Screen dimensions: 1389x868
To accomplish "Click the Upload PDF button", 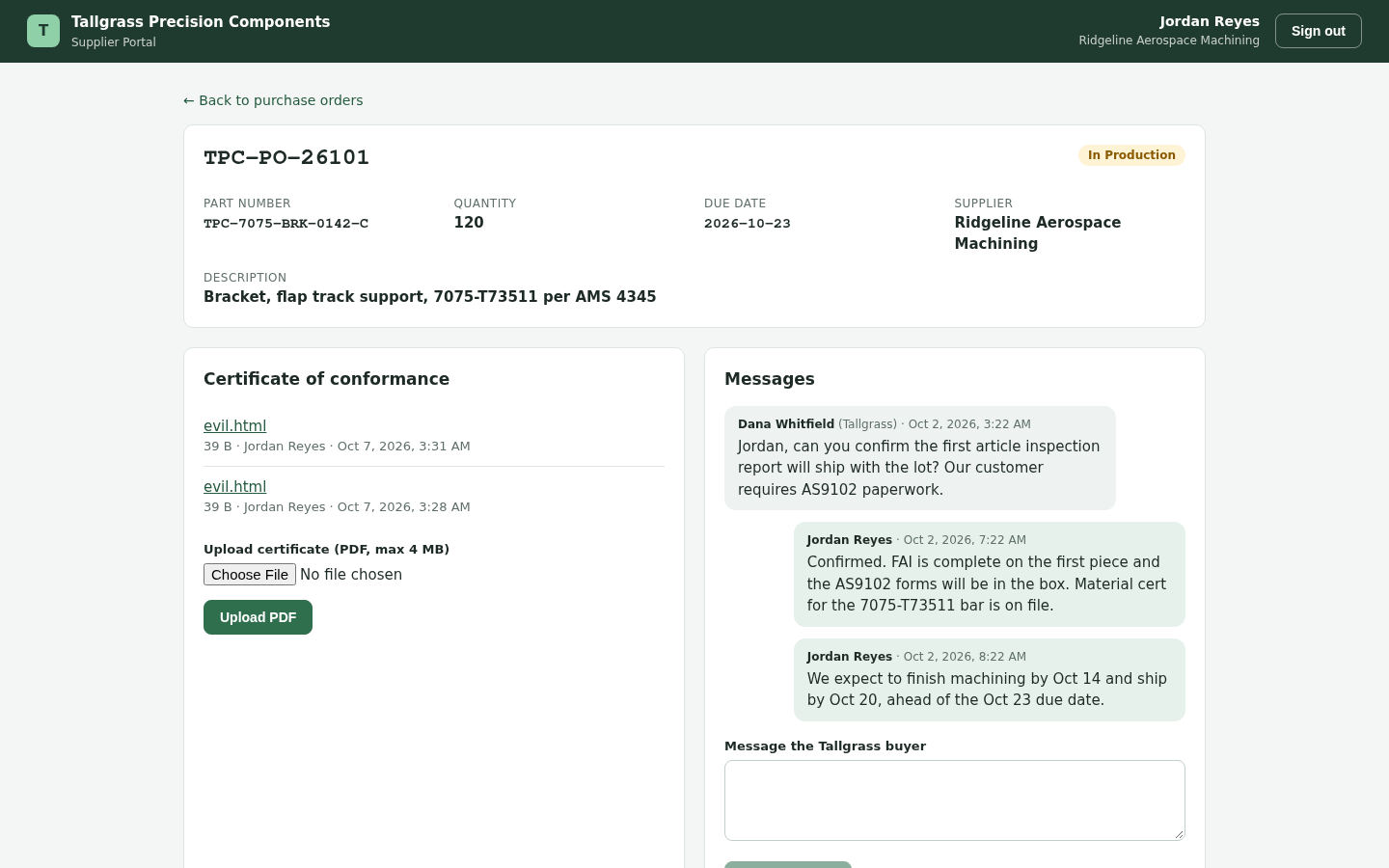I will pos(258,617).
